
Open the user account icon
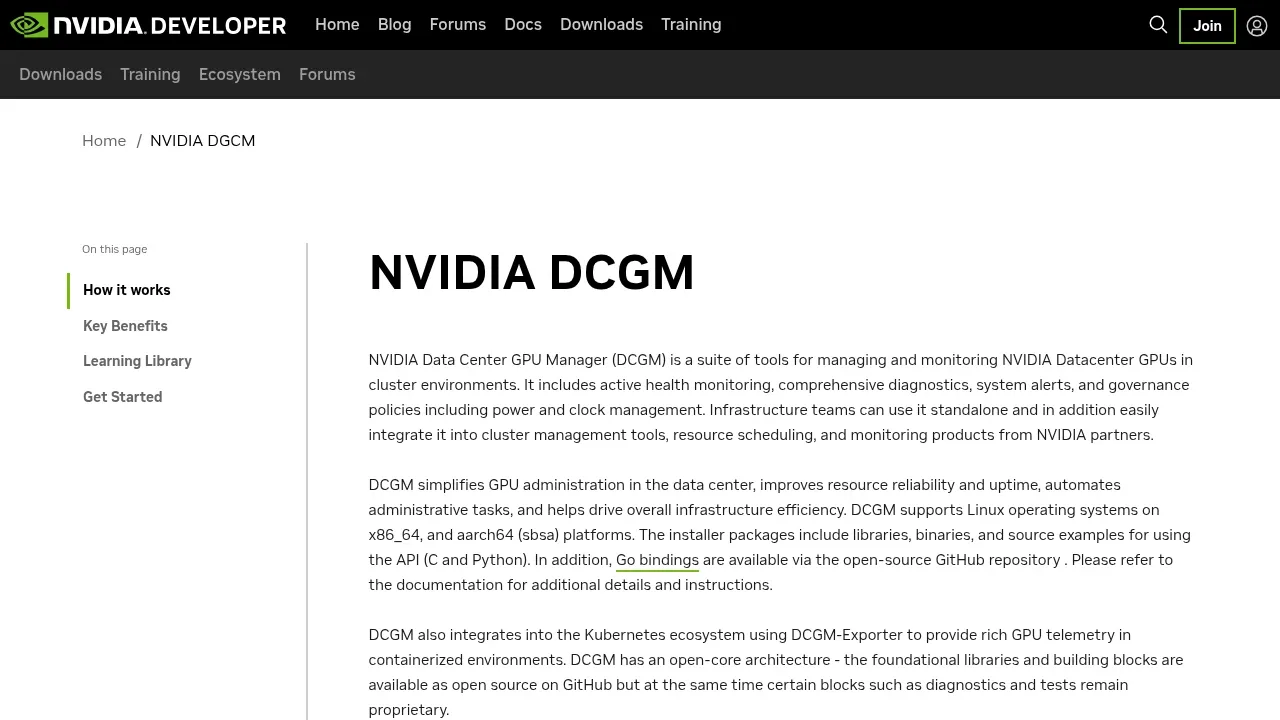coord(1257,26)
